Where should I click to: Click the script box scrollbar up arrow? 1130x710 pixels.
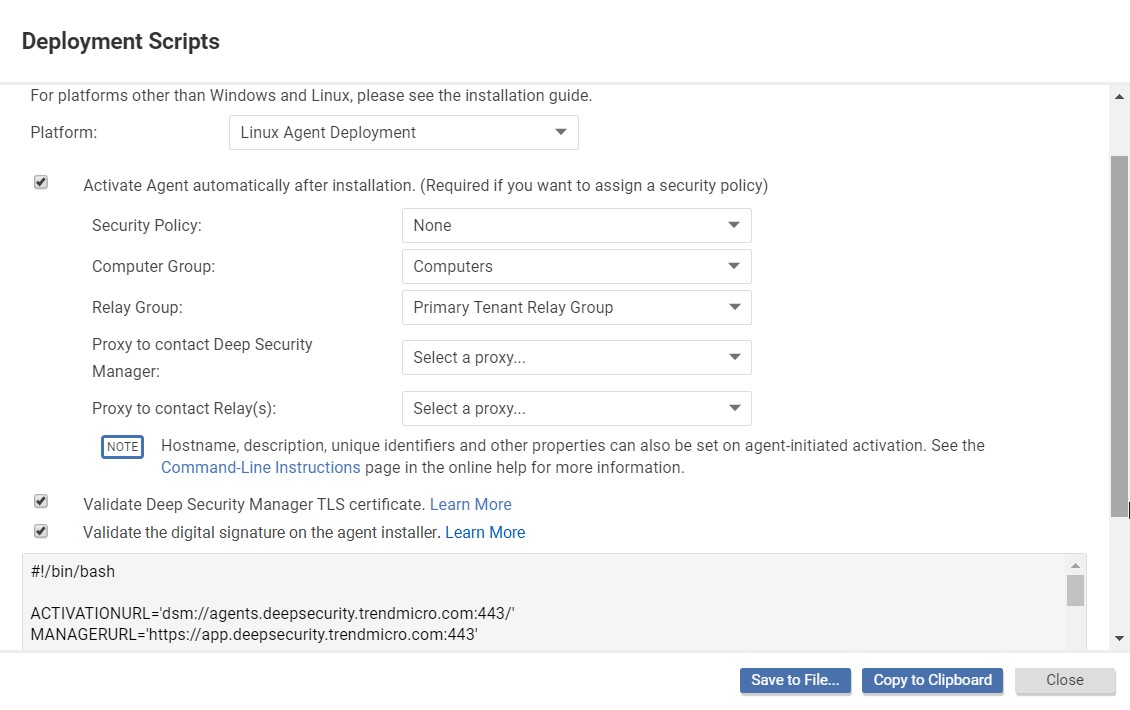[1077, 563]
